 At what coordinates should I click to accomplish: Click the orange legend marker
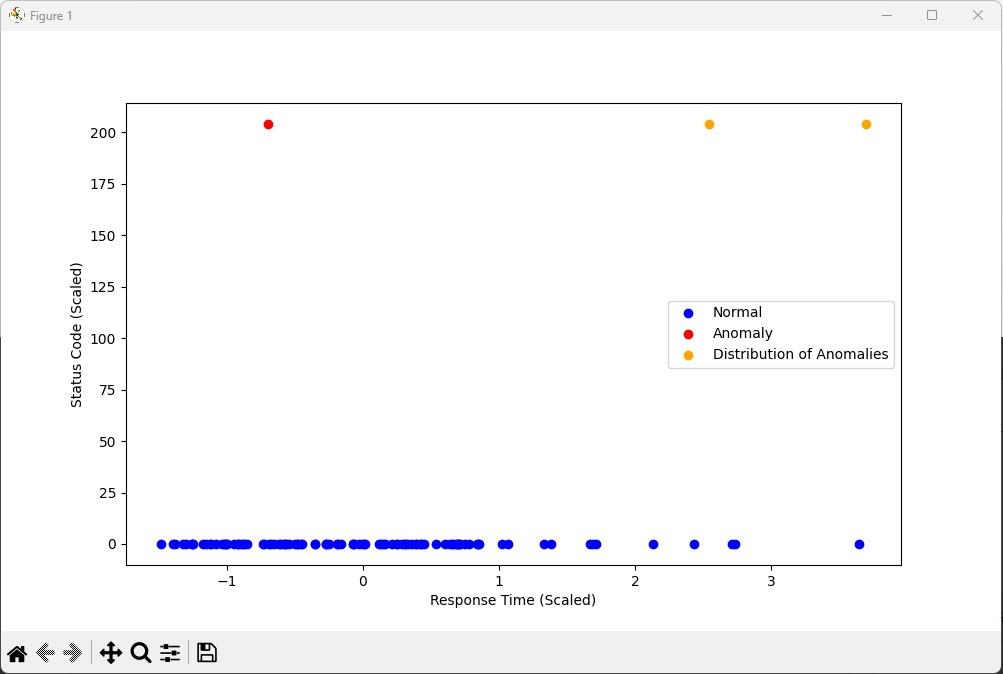tap(688, 355)
